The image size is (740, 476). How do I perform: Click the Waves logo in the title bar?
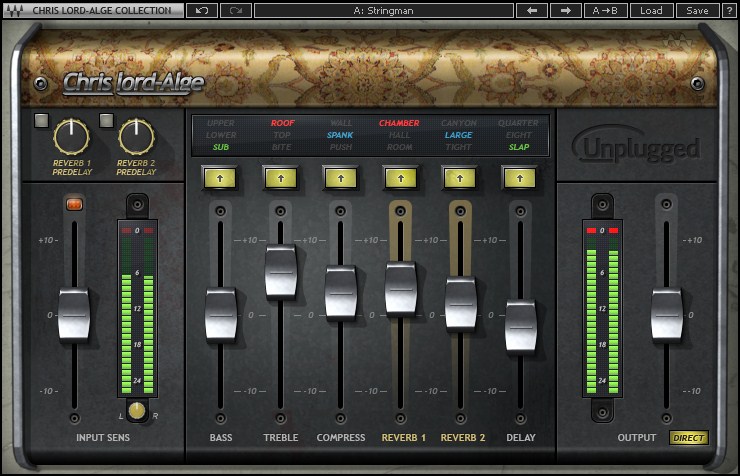(x=15, y=10)
